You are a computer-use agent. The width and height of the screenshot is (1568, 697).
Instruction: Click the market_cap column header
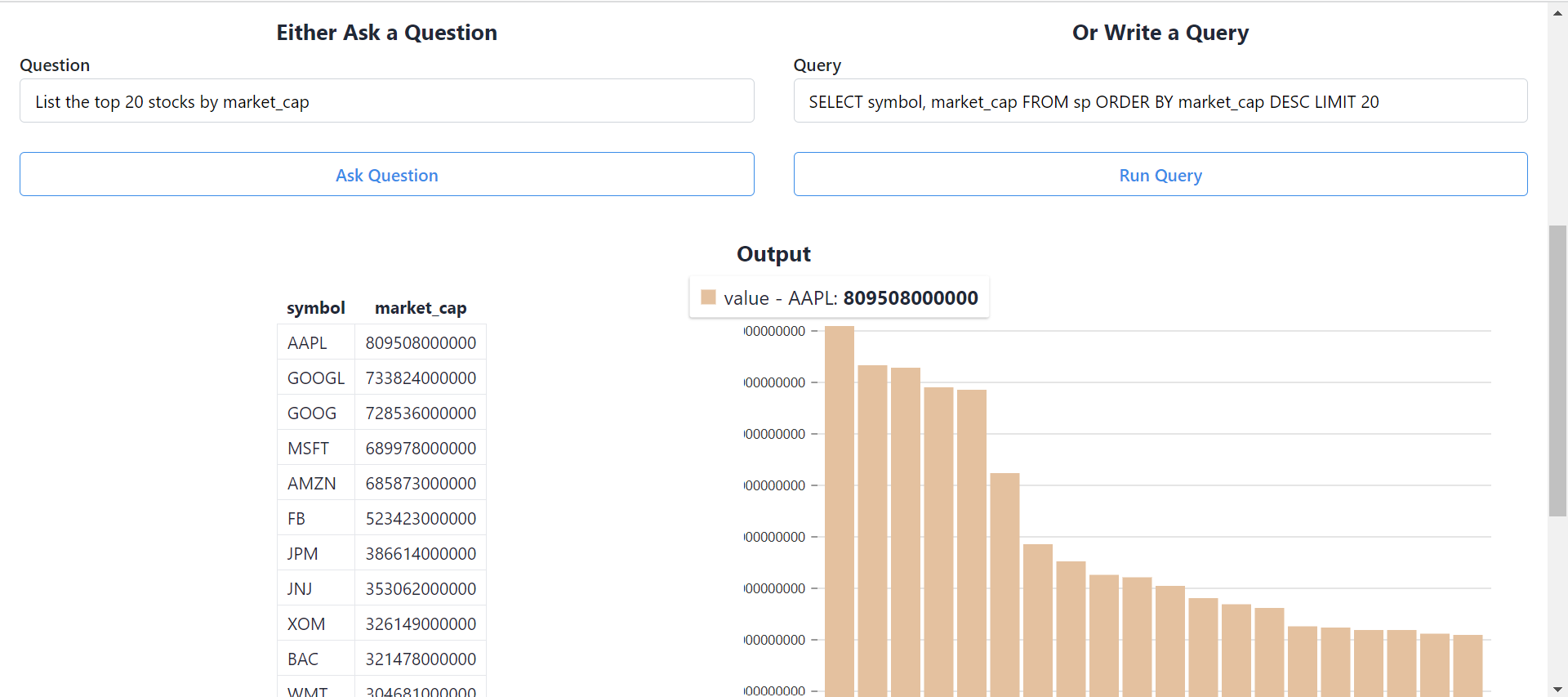point(421,308)
